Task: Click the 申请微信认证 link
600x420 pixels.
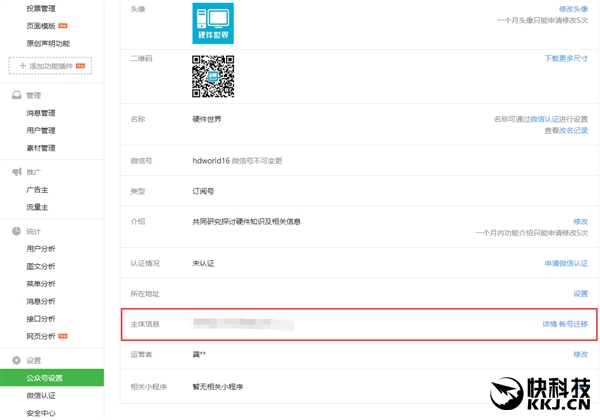Action: 566,263
